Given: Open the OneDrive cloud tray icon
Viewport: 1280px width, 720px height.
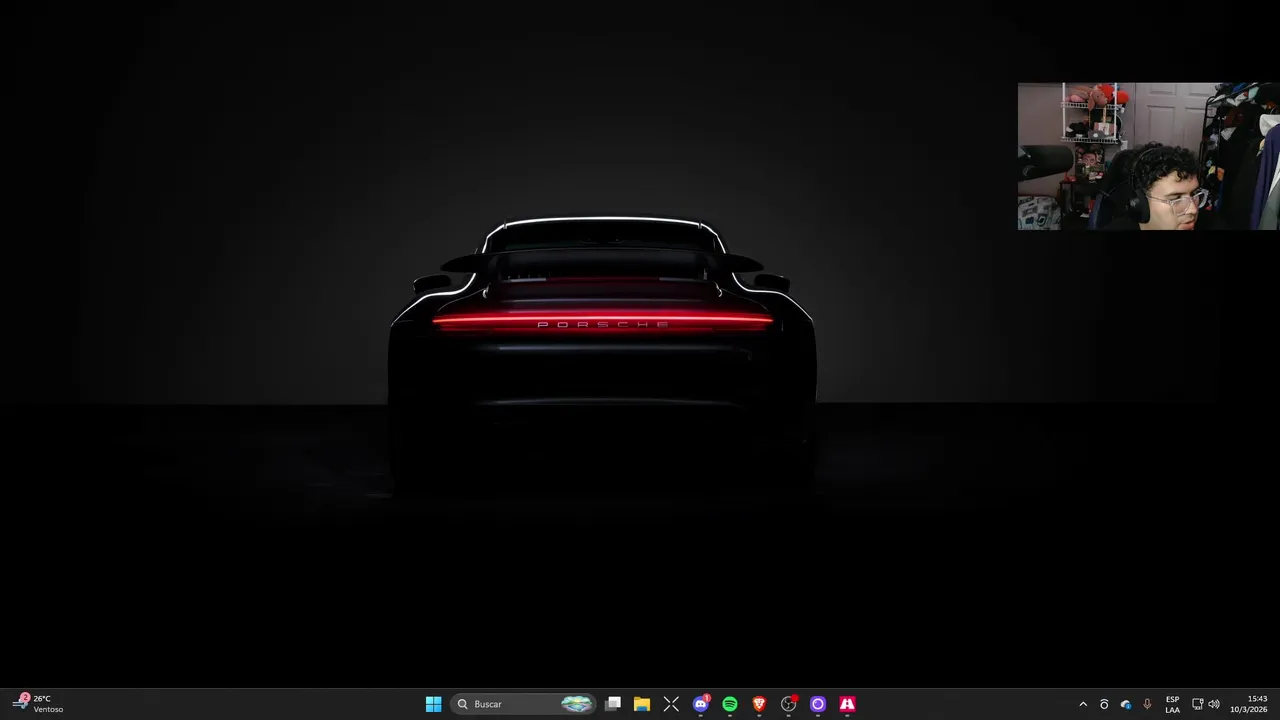Looking at the screenshot, I should click(1126, 704).
